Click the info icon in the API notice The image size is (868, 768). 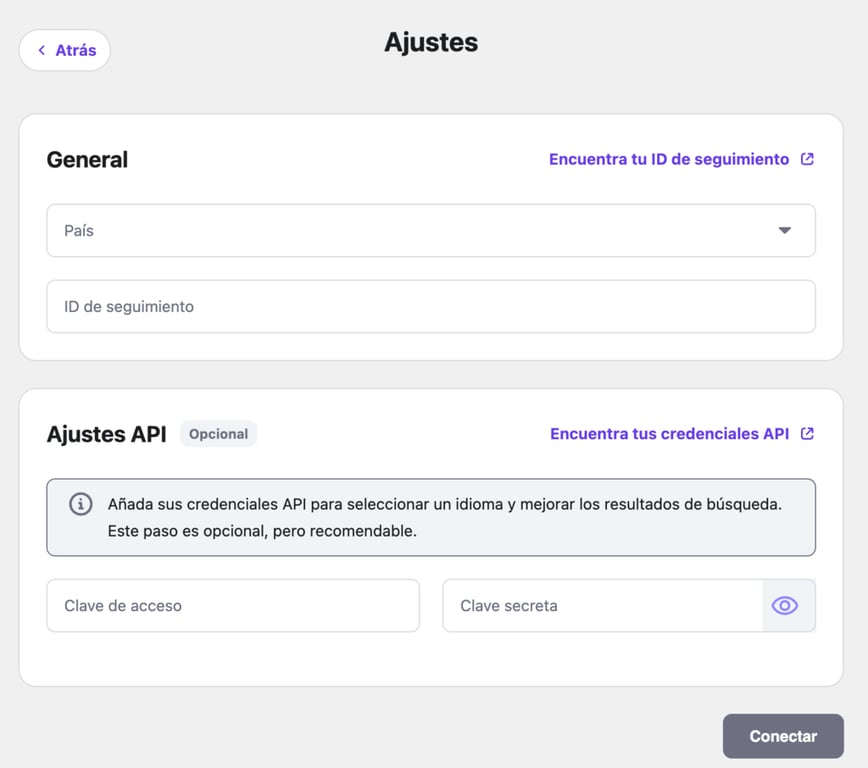click(79, 504)
